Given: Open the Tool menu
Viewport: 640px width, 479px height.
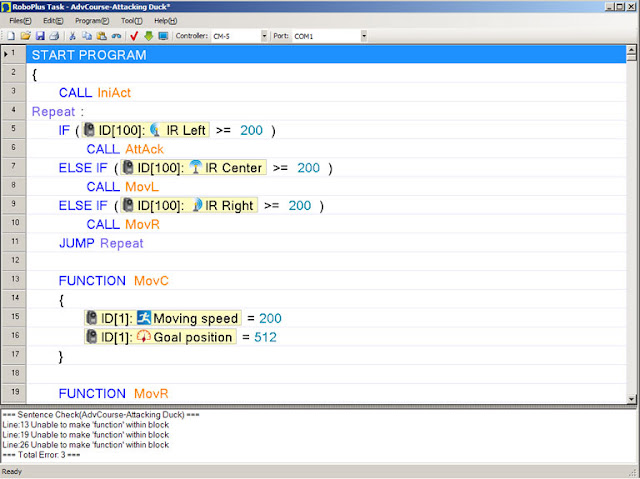Looking at the screenshot, I should click(x=131, y=21).
